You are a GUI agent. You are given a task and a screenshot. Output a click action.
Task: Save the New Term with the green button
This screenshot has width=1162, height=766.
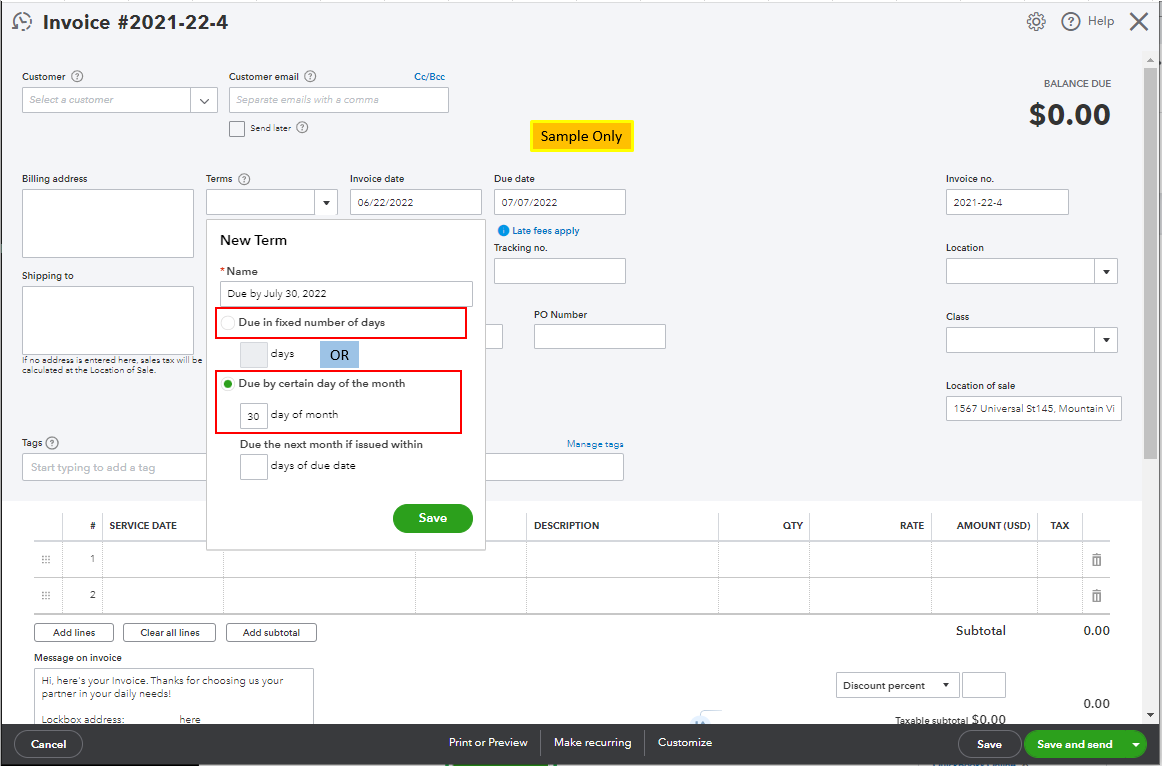(x=432, y=518)
